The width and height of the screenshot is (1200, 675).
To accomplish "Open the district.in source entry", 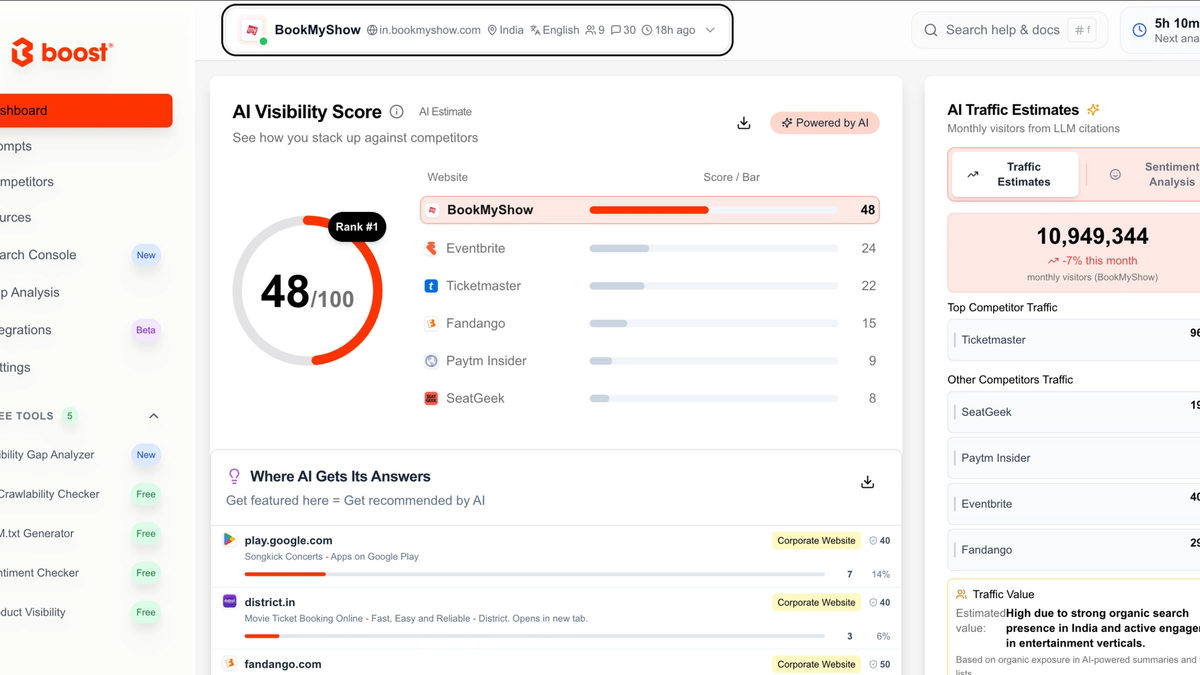I will pos(556,618).
